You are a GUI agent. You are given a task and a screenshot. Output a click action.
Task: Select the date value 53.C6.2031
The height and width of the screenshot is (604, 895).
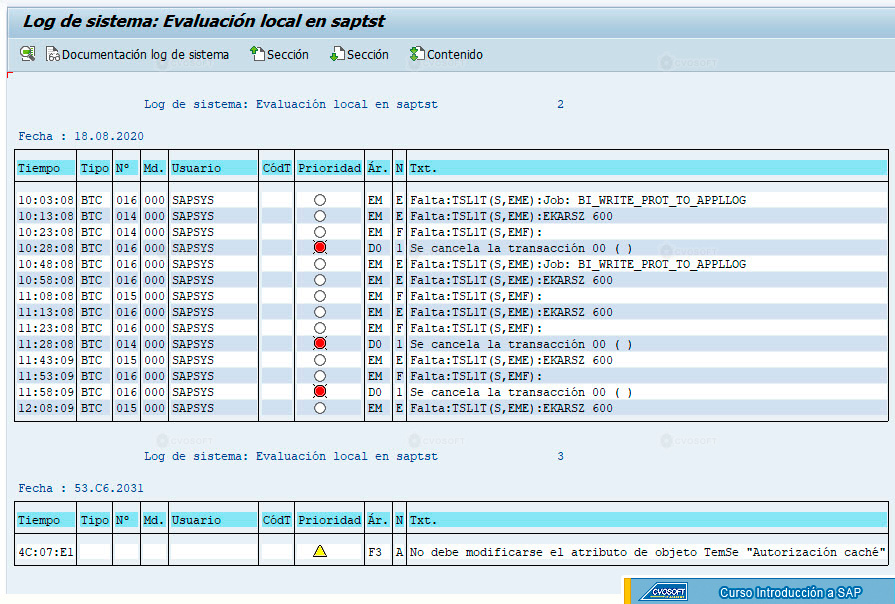click(109, 488)
